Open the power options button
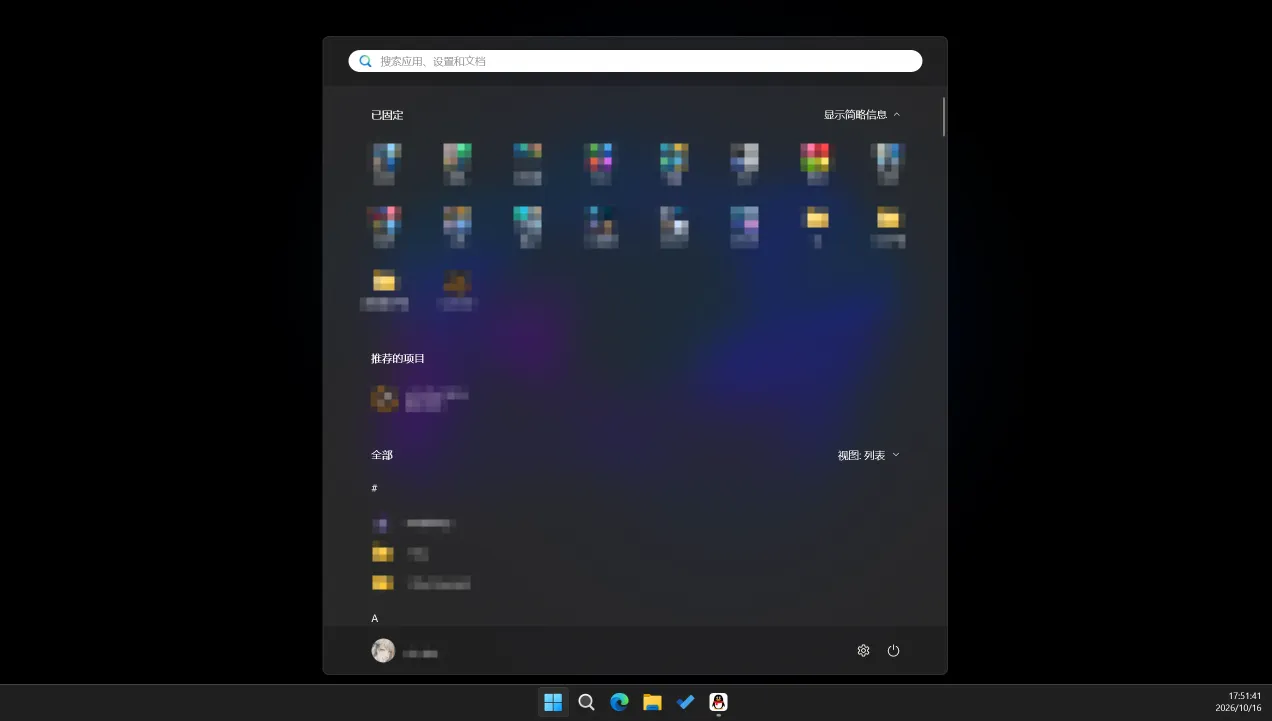1272x721 pixels. [x=893, y=651]
